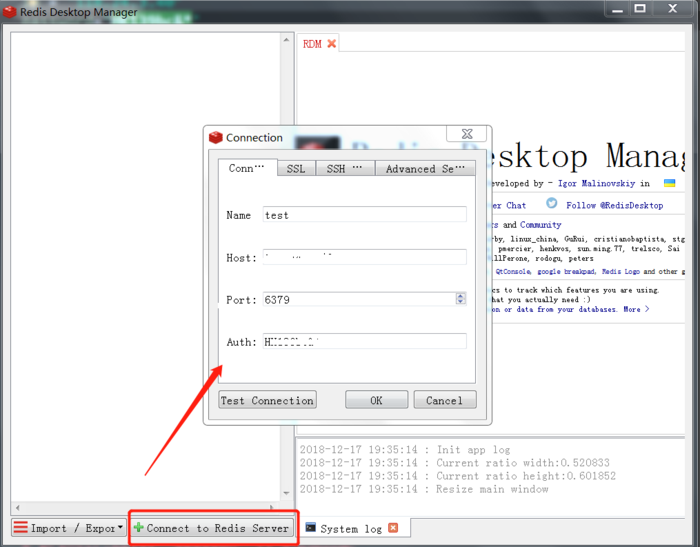
Task: Minimize the Redis Desktop Manager window
Action: pyautogui.click(x=617, y=8)
